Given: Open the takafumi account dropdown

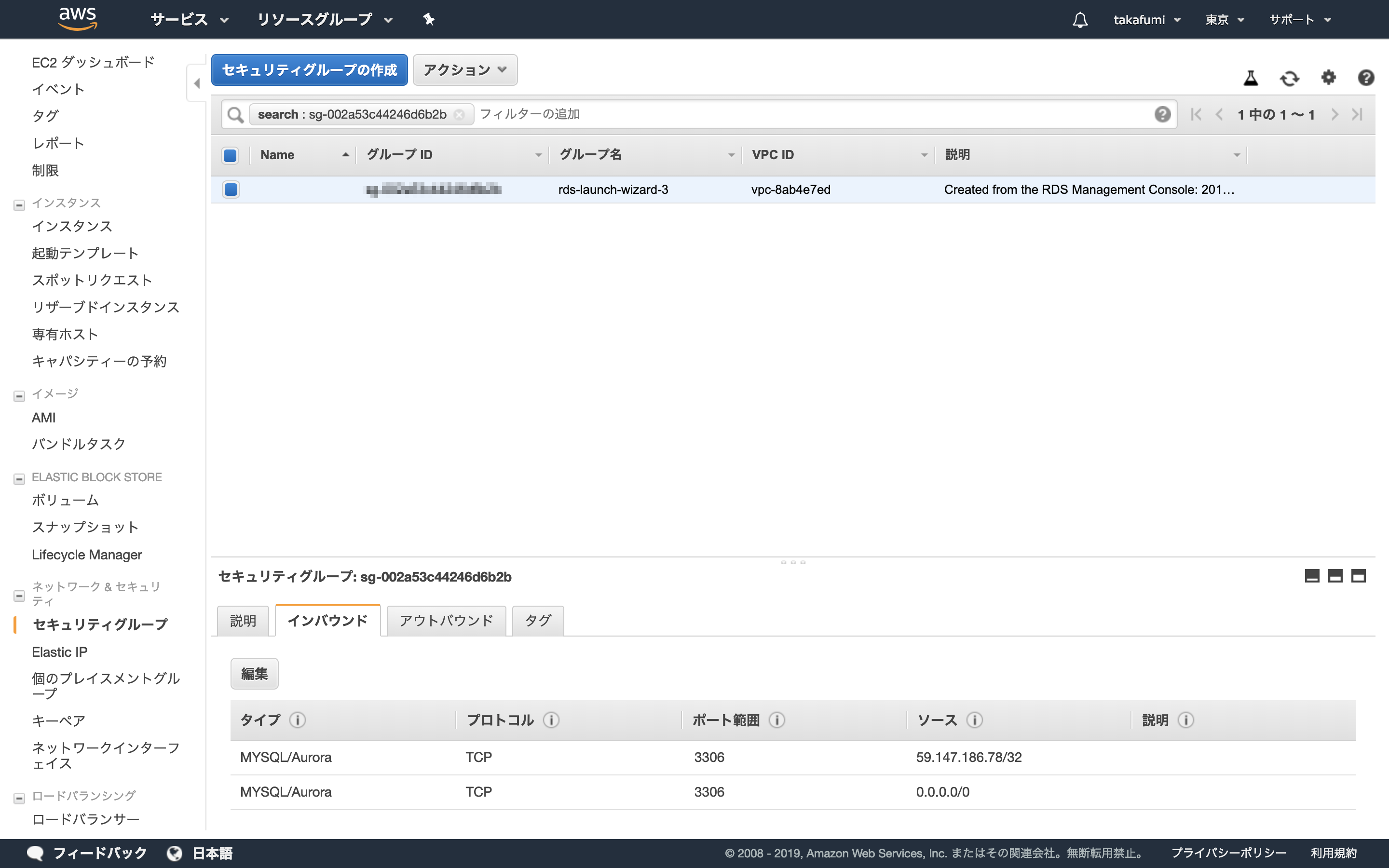Looking at the screenshot, I should point(1147,19).
